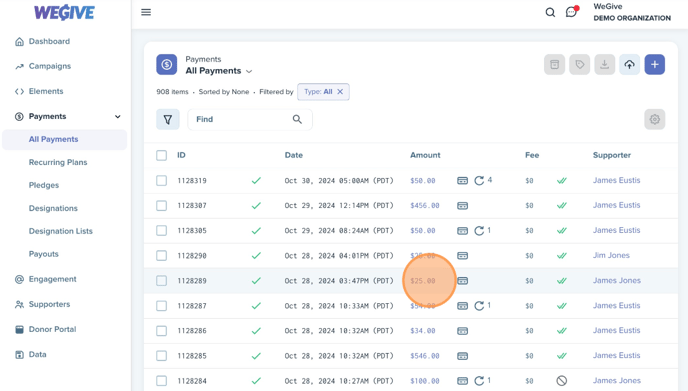
Task: Click card icon on payment 1128319
Action: pos(462,181)
